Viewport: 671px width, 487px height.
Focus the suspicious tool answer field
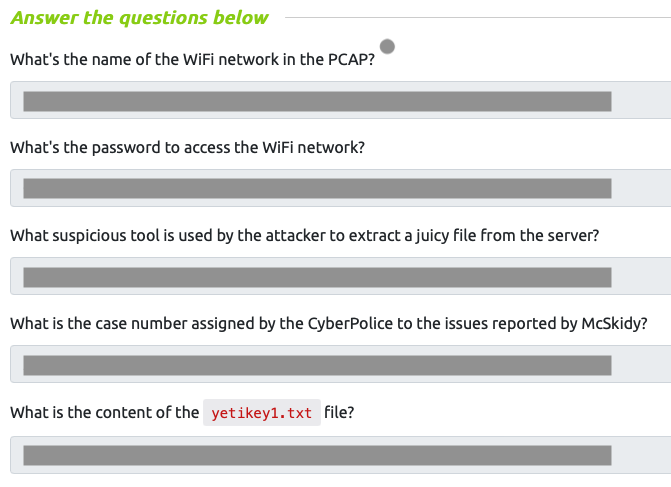point(341,276)
